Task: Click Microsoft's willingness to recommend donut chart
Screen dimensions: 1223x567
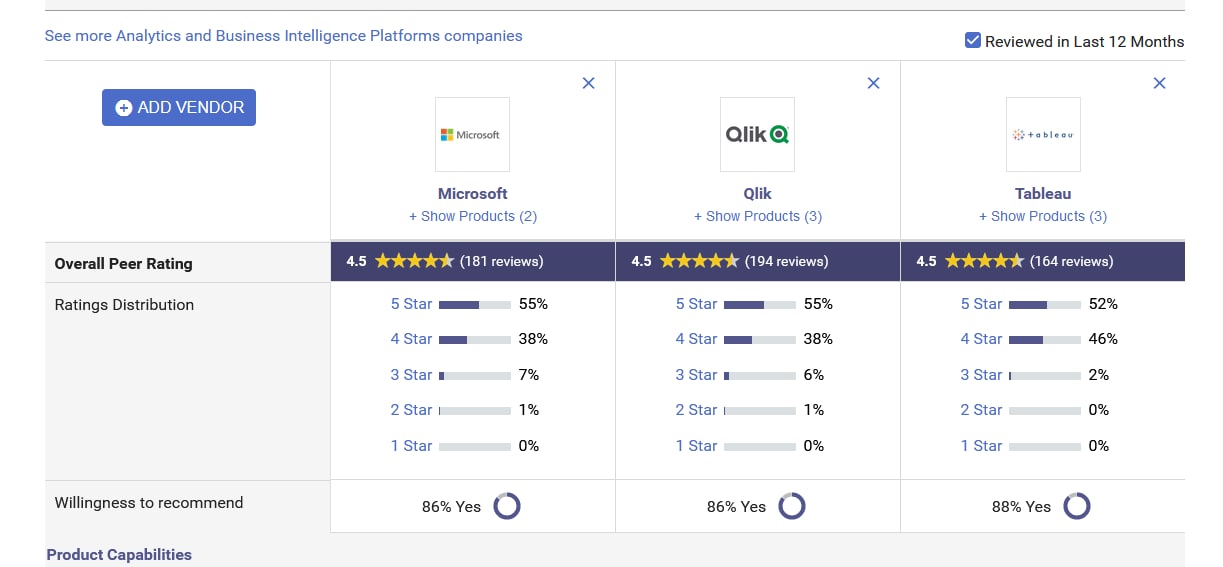Action: point(507,506)
